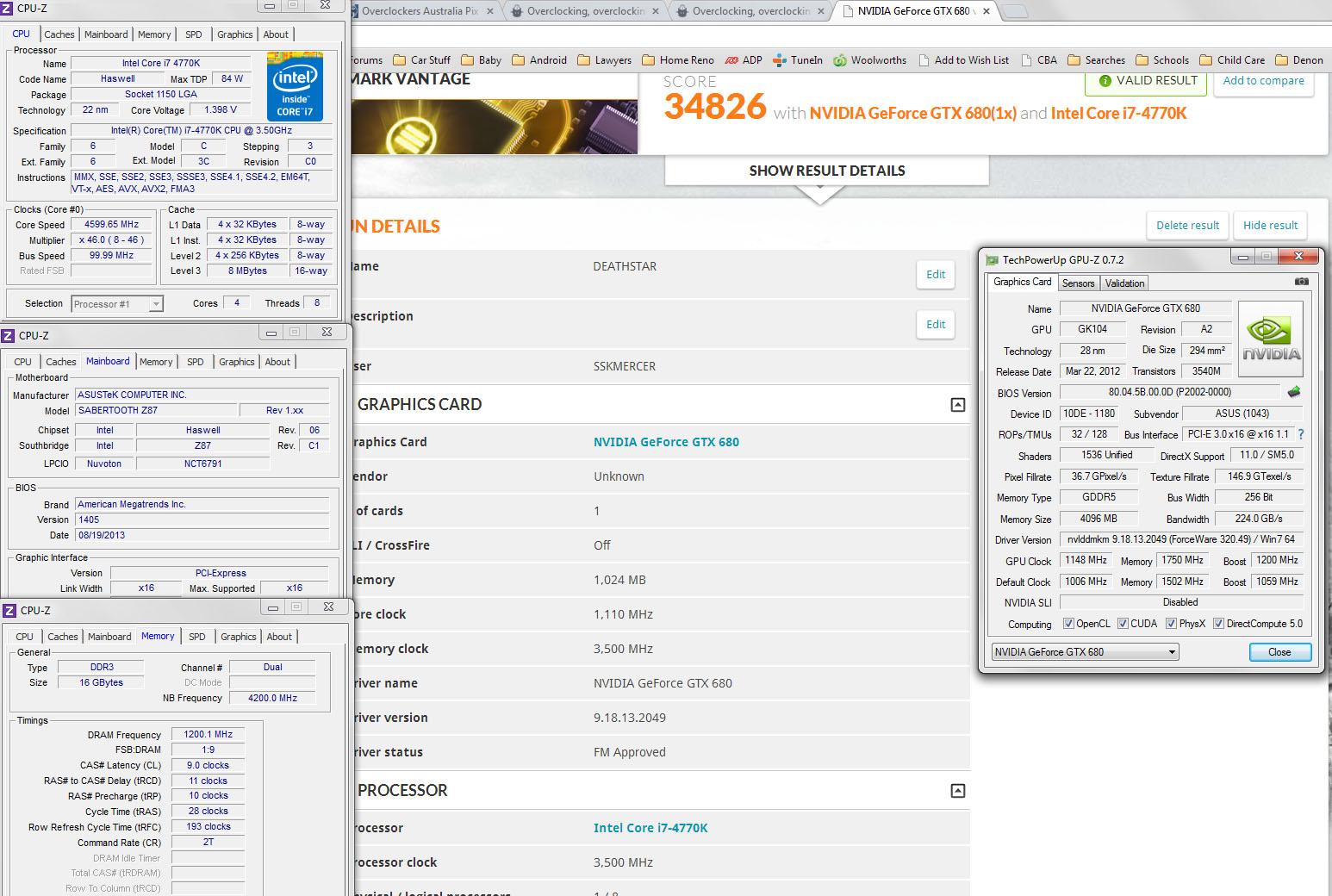Open the Caches tab in top CPU-Z window
Image resolution: width=1332 pixels, height=896 pixels.
coord(59,34)
